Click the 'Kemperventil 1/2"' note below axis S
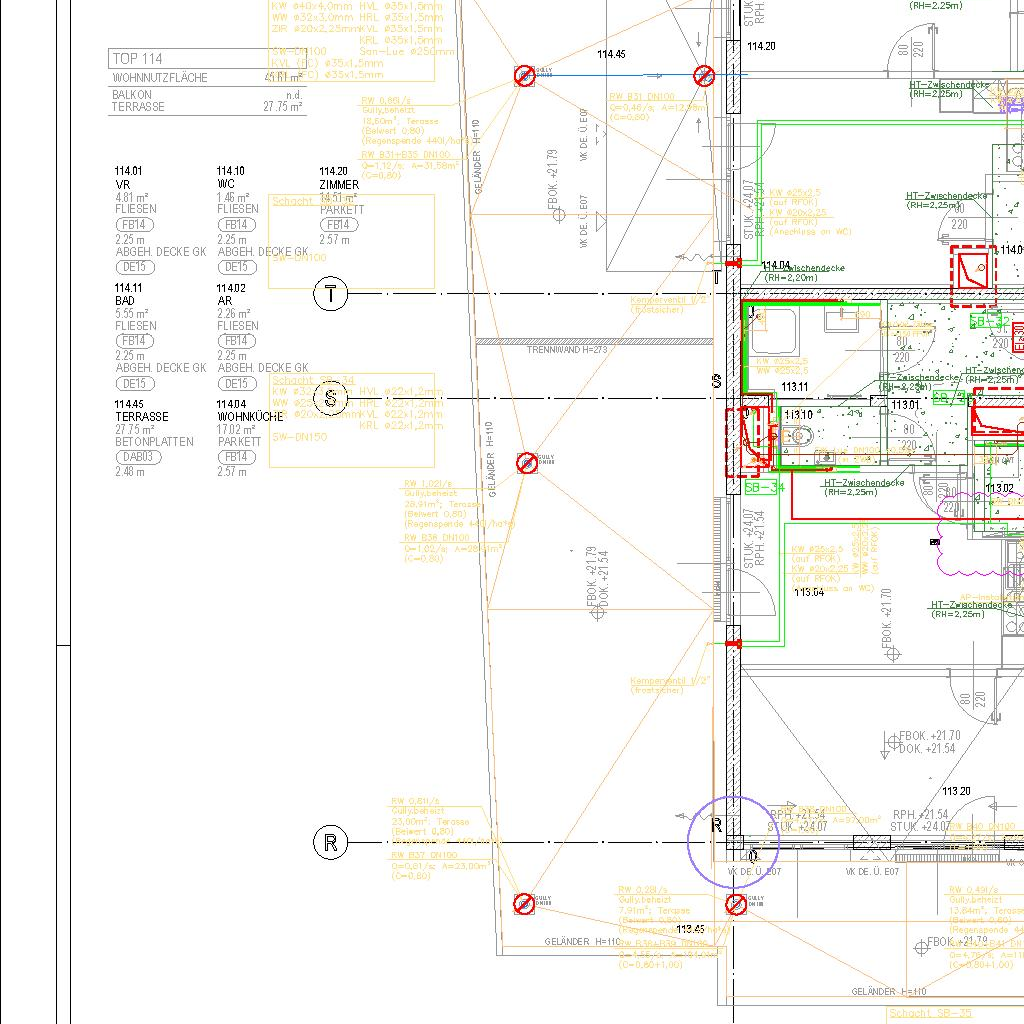Viewport: 1024px width, 1024px height. (x=670, y=685)
